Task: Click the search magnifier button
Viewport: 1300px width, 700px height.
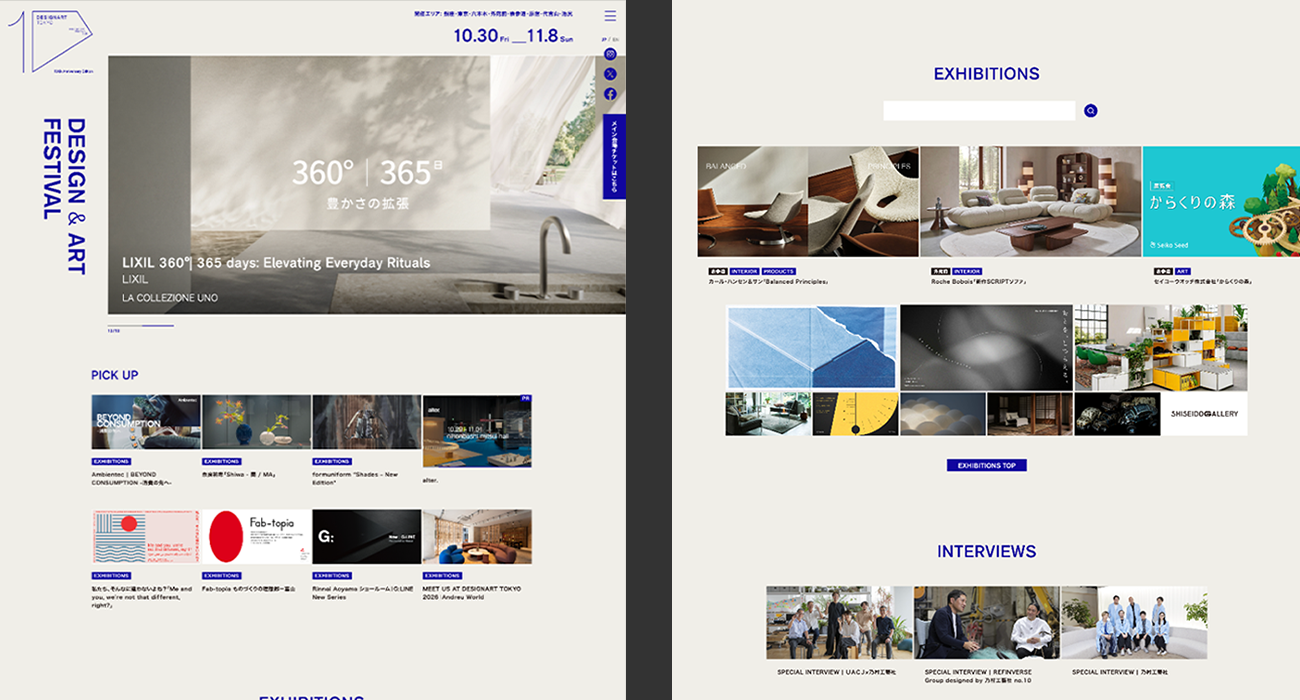Action: point(1091,111)
